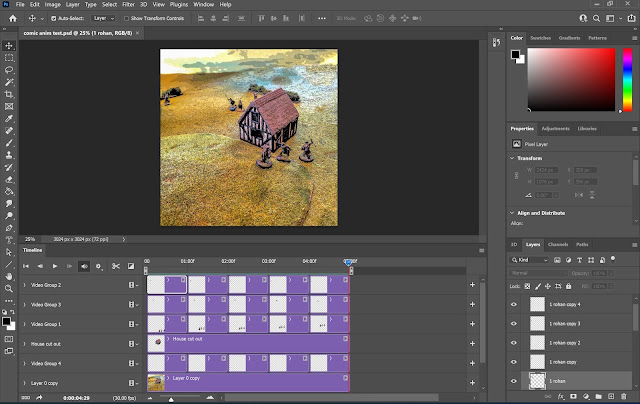Viewport: 640px width, 404px height.
Task: Expand Video Group 2 track
Action: click(x=25, y=285)
